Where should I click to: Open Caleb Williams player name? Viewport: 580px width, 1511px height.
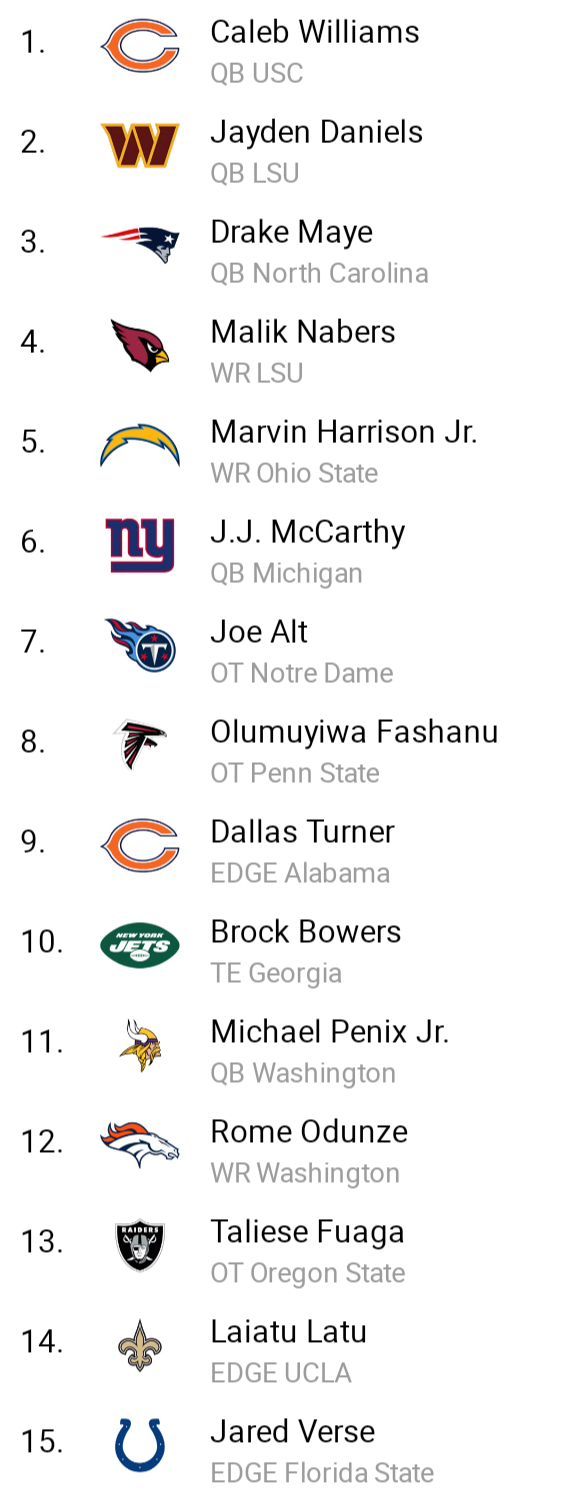pos(315,32)
